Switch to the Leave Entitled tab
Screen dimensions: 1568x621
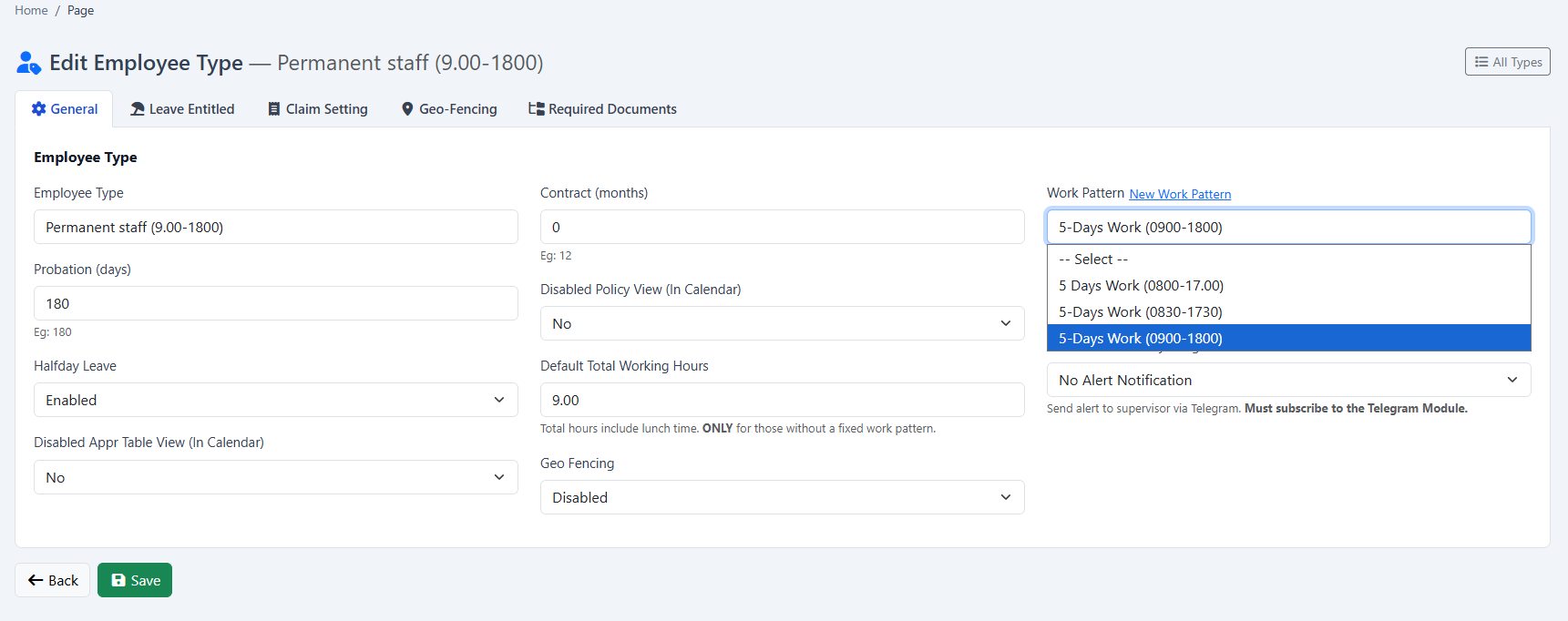[182, 109]
